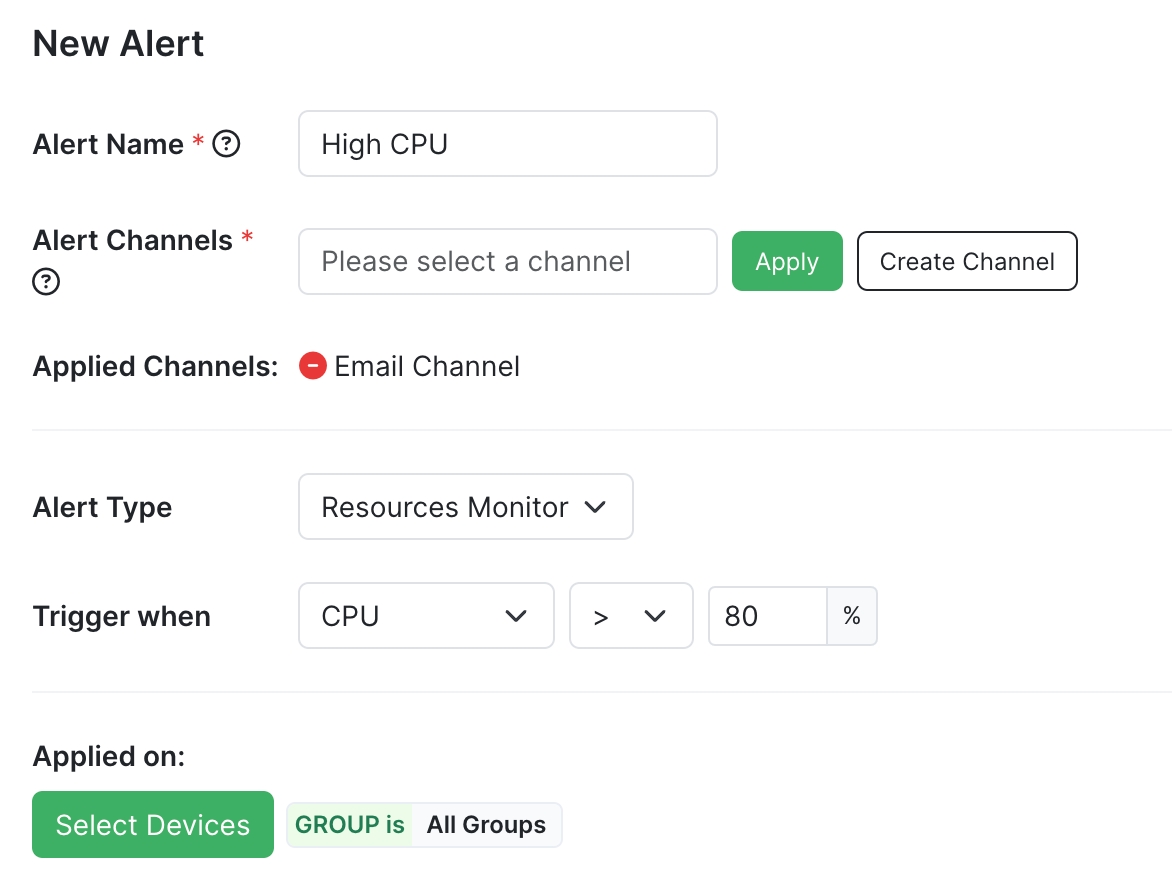Open the CPU metric dropdown
This screenshot has width=1172, height=880.
point(426,616)
